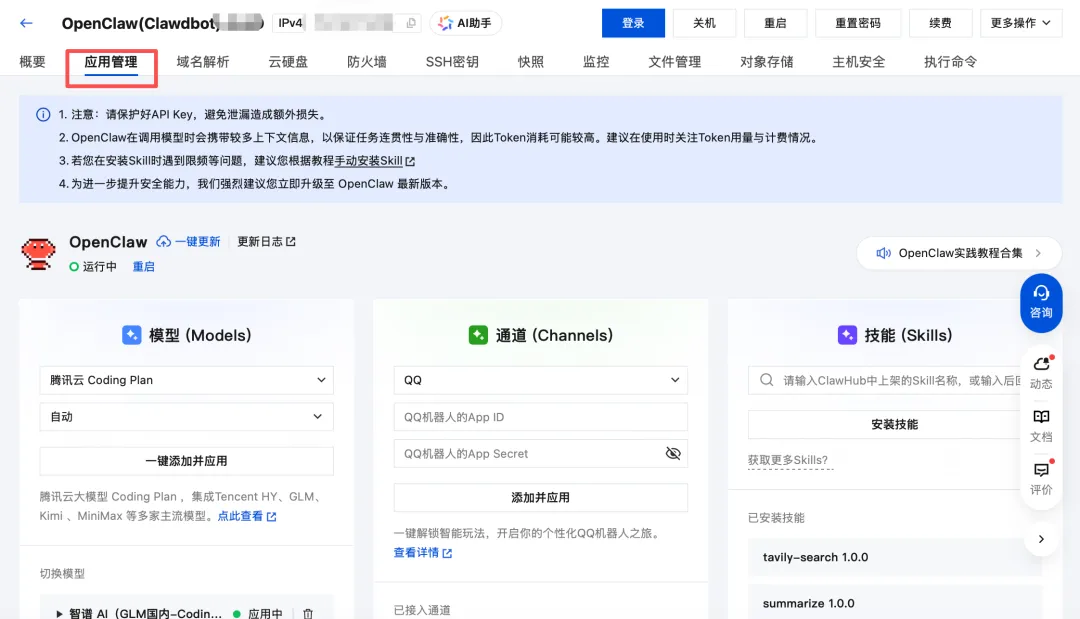Open the 动态 cloud icon in side panel
Screen dimensions: 1080x619
(x=1041, y=364)
